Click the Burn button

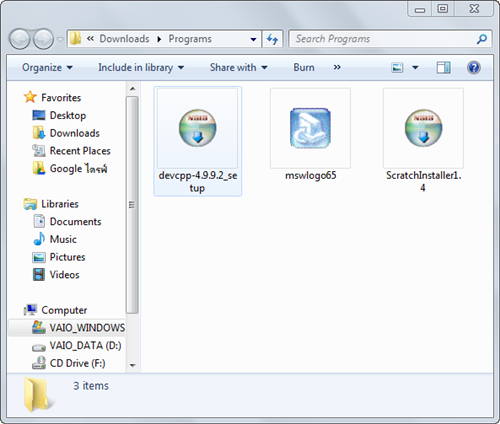pyautogui.click(x=304, y=68)
